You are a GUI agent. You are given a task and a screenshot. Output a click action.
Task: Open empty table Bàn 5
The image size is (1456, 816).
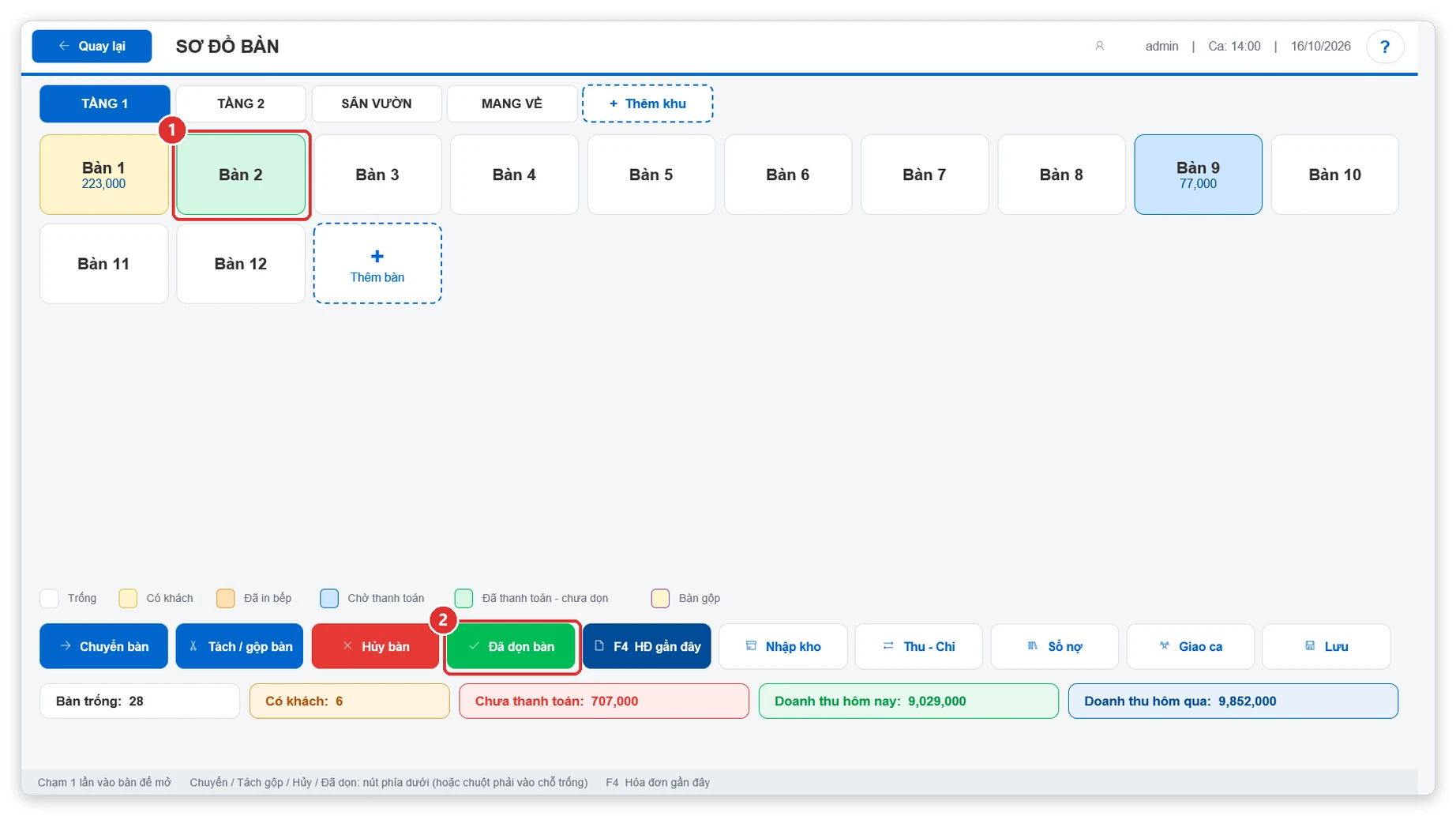click(x=651, y=175)
